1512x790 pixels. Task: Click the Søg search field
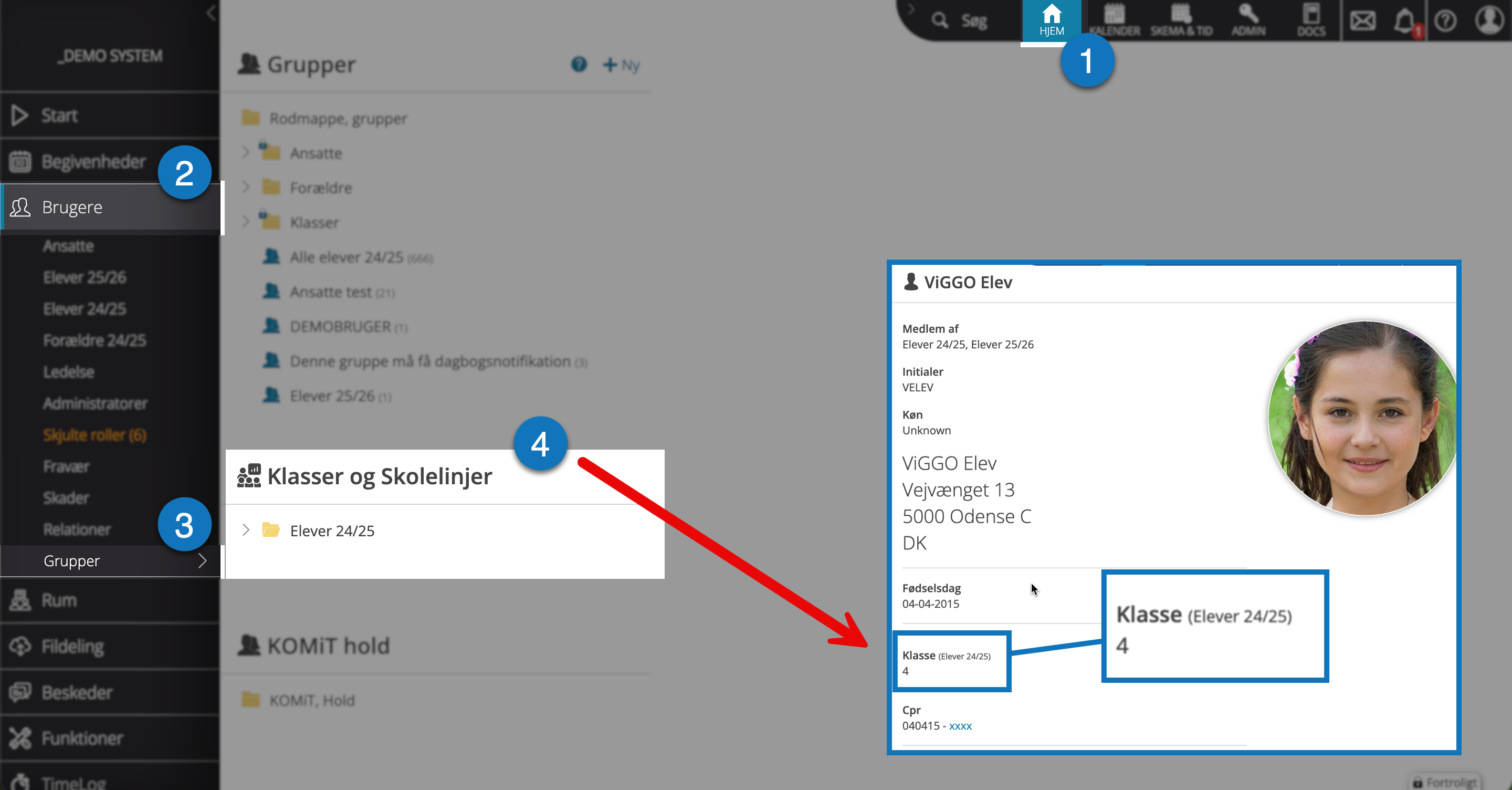coord(974,21)
